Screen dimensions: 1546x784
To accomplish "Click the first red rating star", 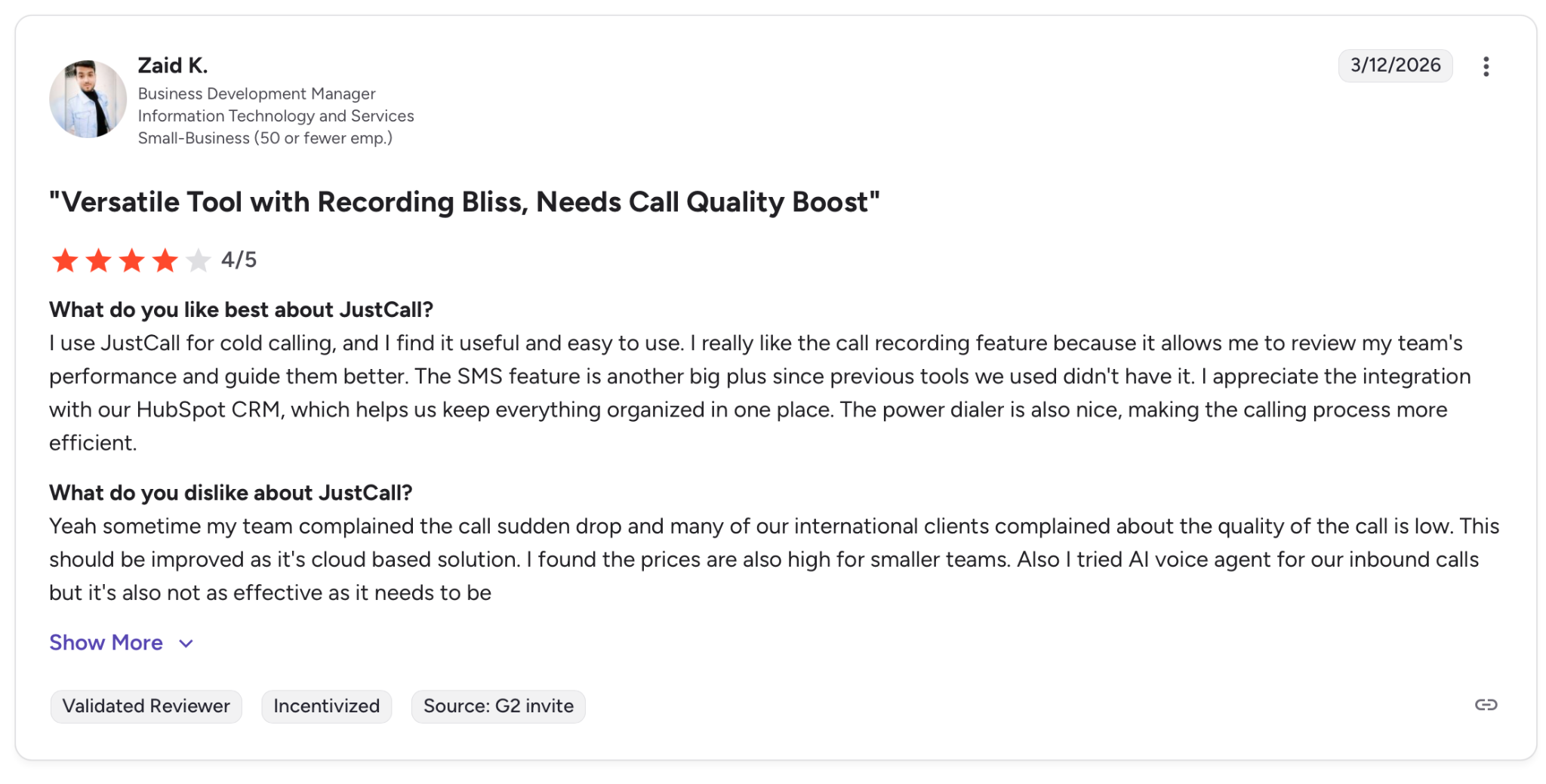I will pos(66,260).
